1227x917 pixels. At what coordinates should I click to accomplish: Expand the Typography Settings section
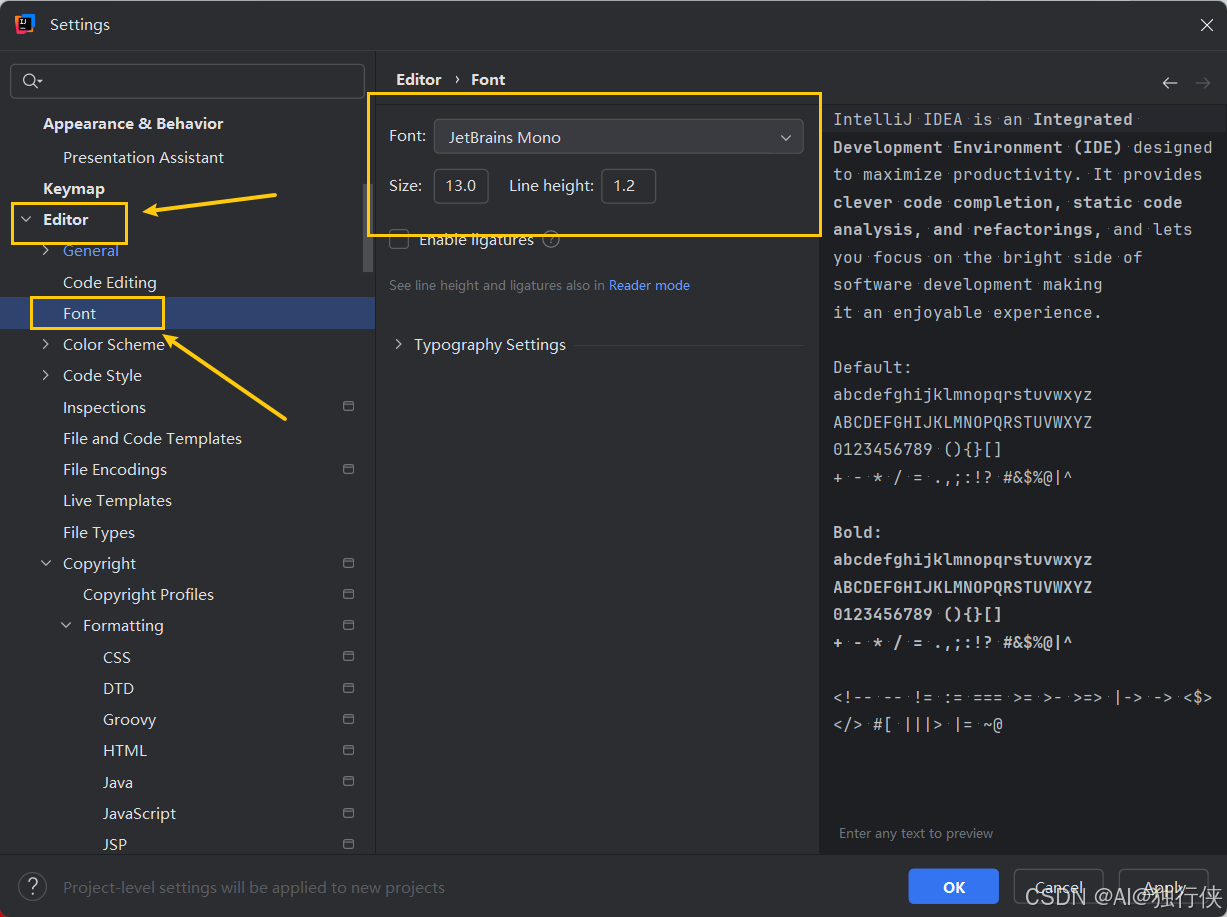(x=398, y=344)
